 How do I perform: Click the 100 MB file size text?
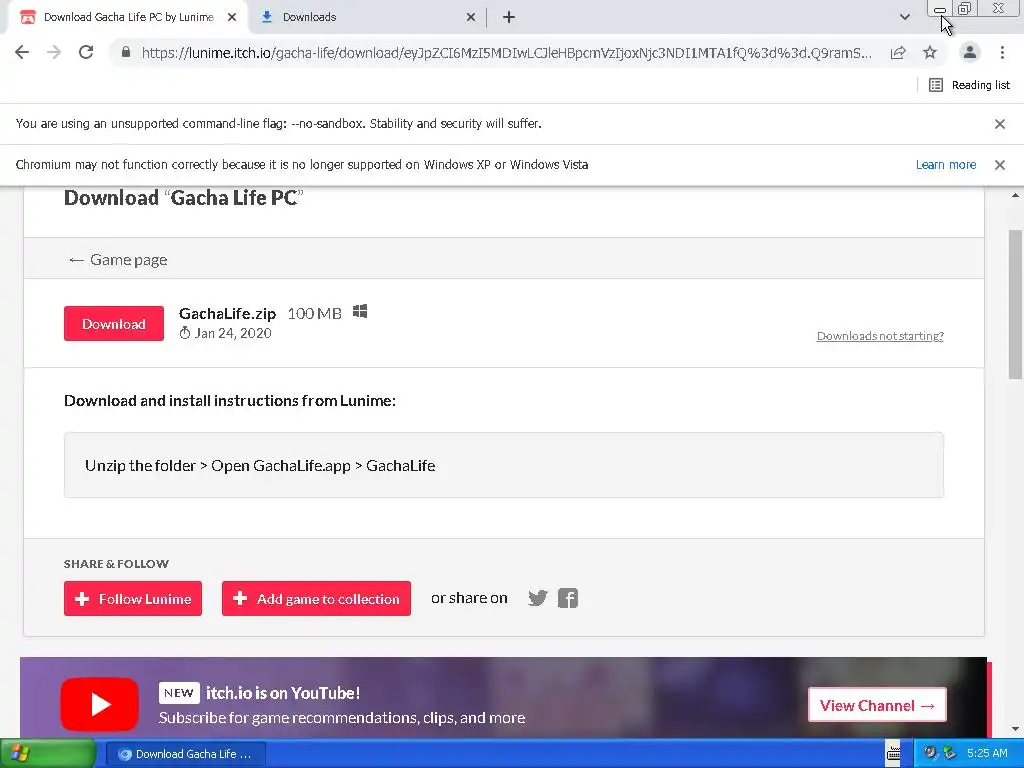[x=314, y=313]
